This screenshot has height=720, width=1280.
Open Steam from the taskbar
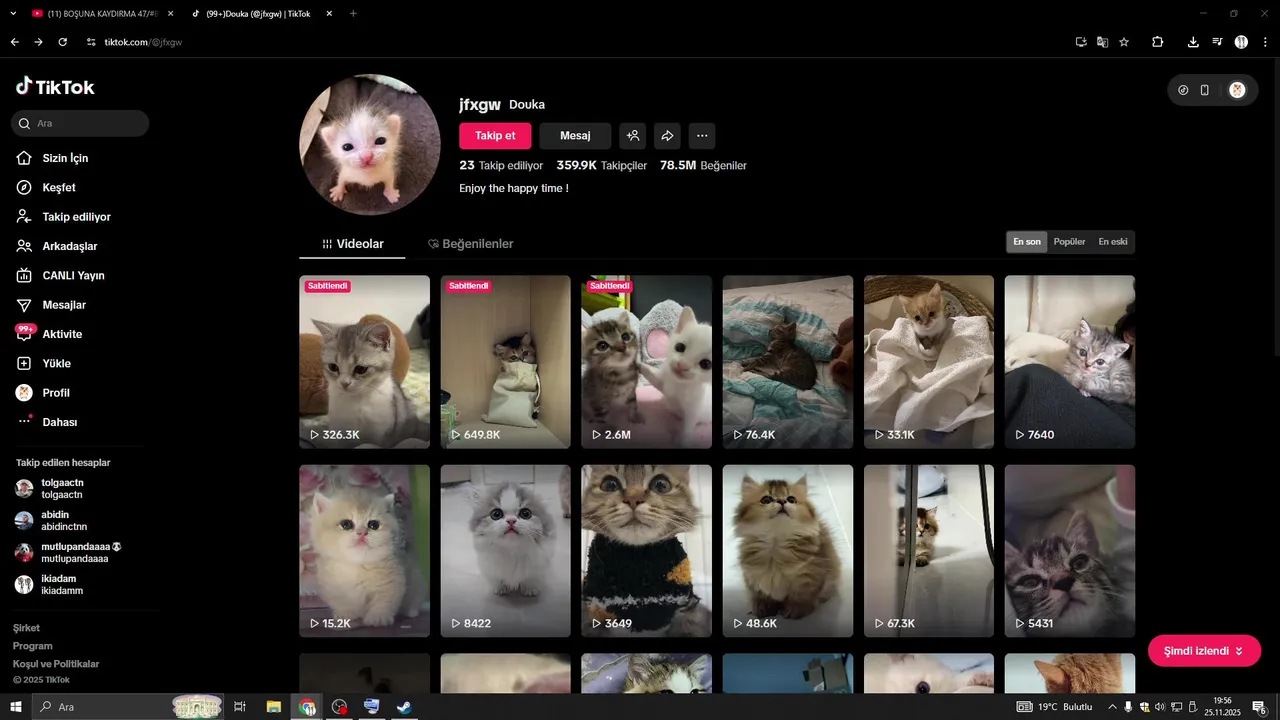(x=404, y=707)
